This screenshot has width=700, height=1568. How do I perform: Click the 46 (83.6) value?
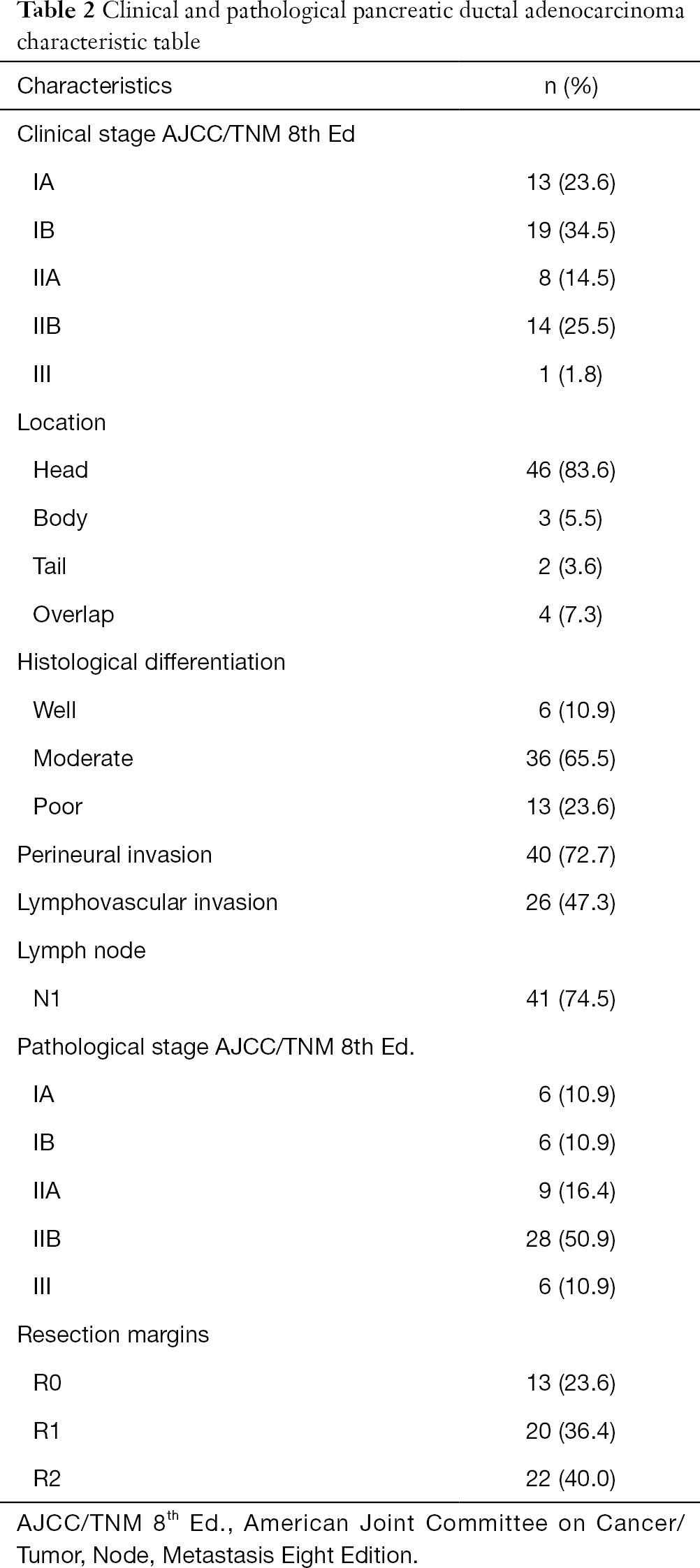570,470
